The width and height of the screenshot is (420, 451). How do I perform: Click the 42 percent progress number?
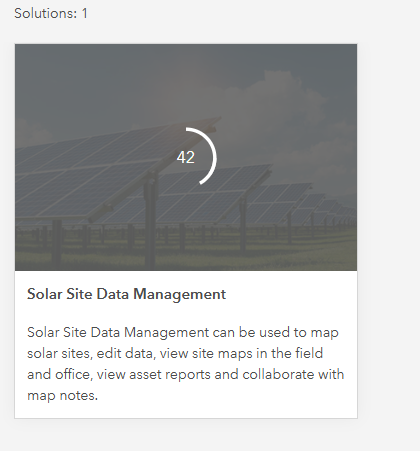click(186, 157)
